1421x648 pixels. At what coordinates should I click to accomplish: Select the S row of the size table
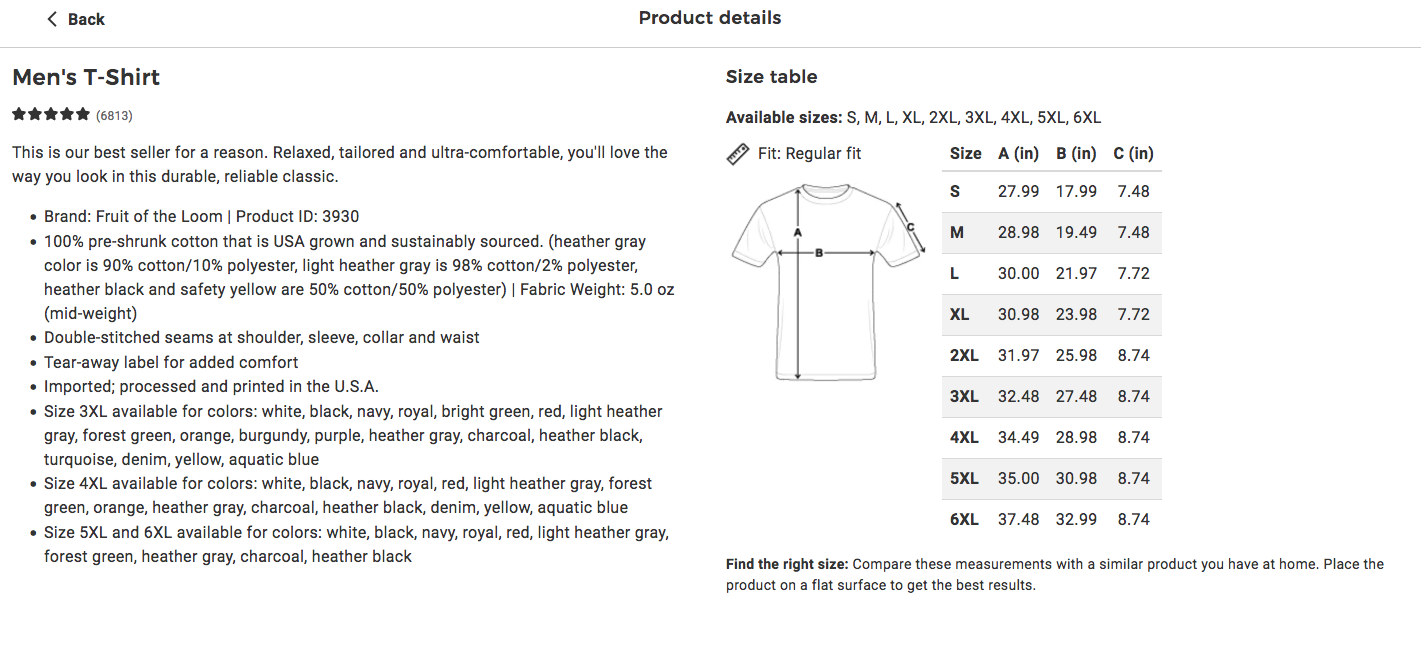coord(1050,191)
